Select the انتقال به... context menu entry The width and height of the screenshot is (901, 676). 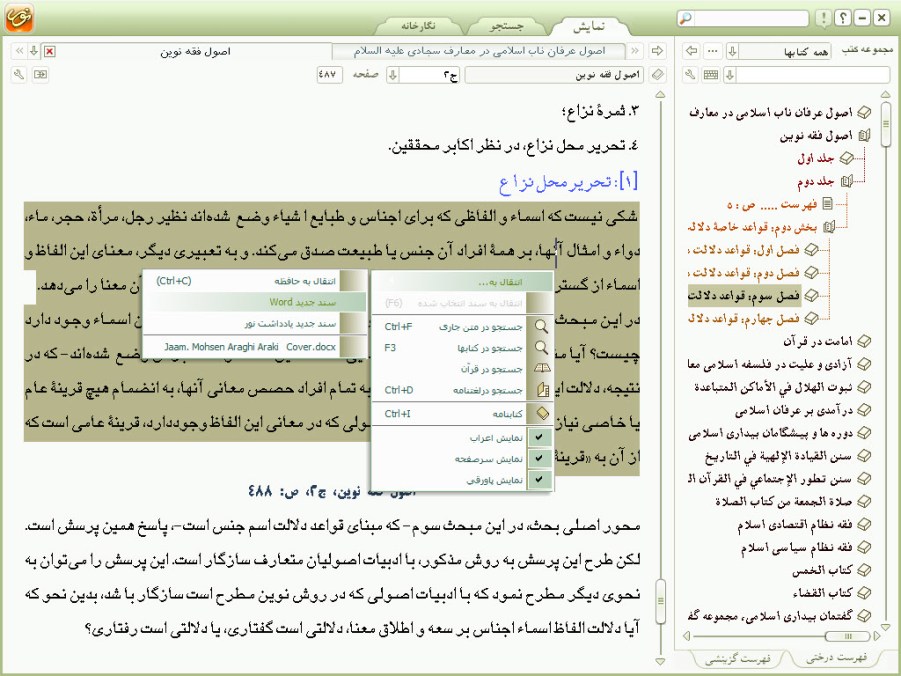463,282
